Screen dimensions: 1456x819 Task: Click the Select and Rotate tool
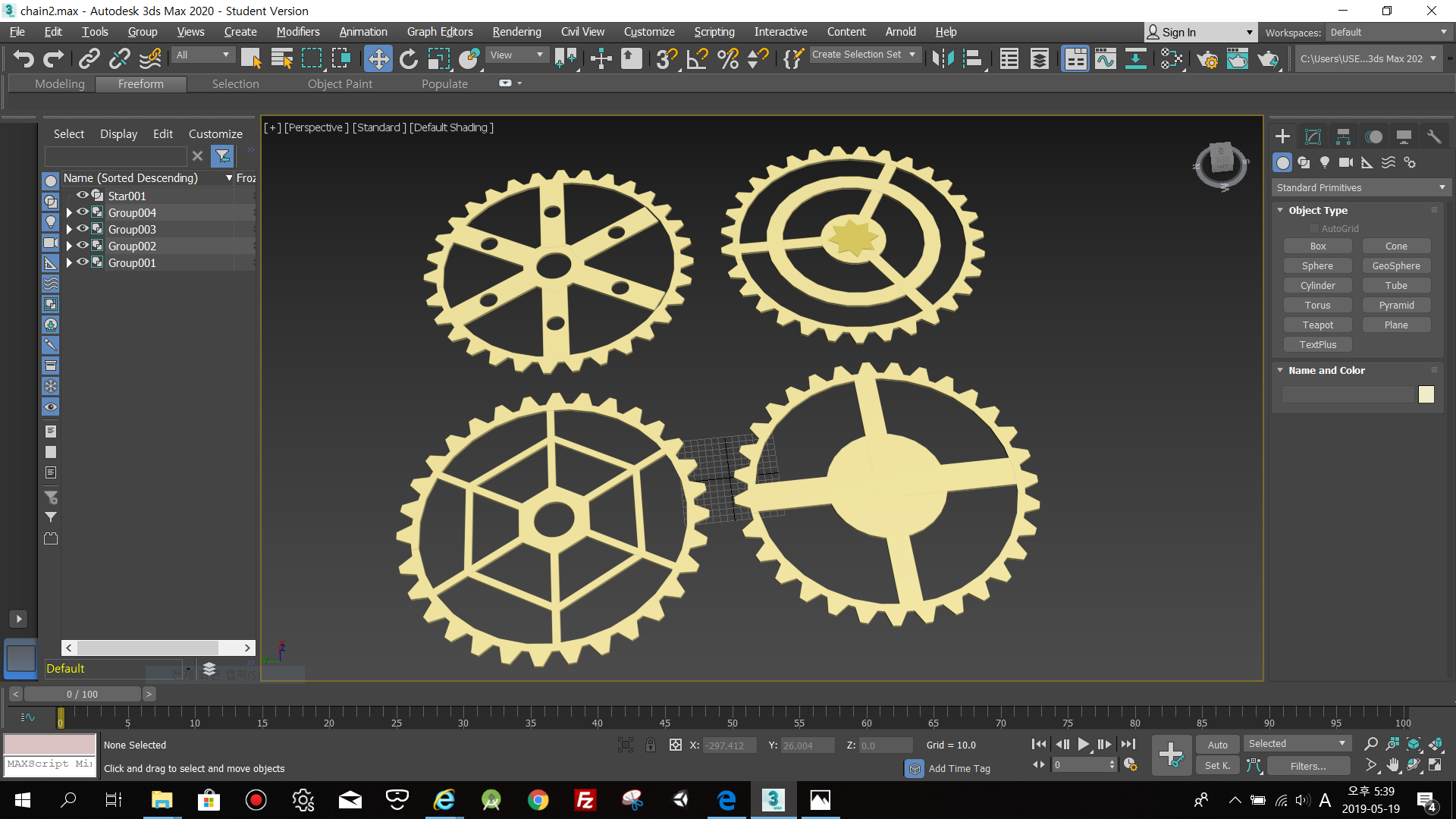click(x=409, y=58)
